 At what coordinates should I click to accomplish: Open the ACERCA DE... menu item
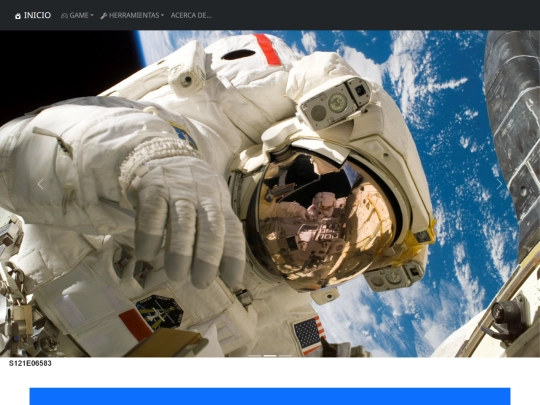click(191, 15)
